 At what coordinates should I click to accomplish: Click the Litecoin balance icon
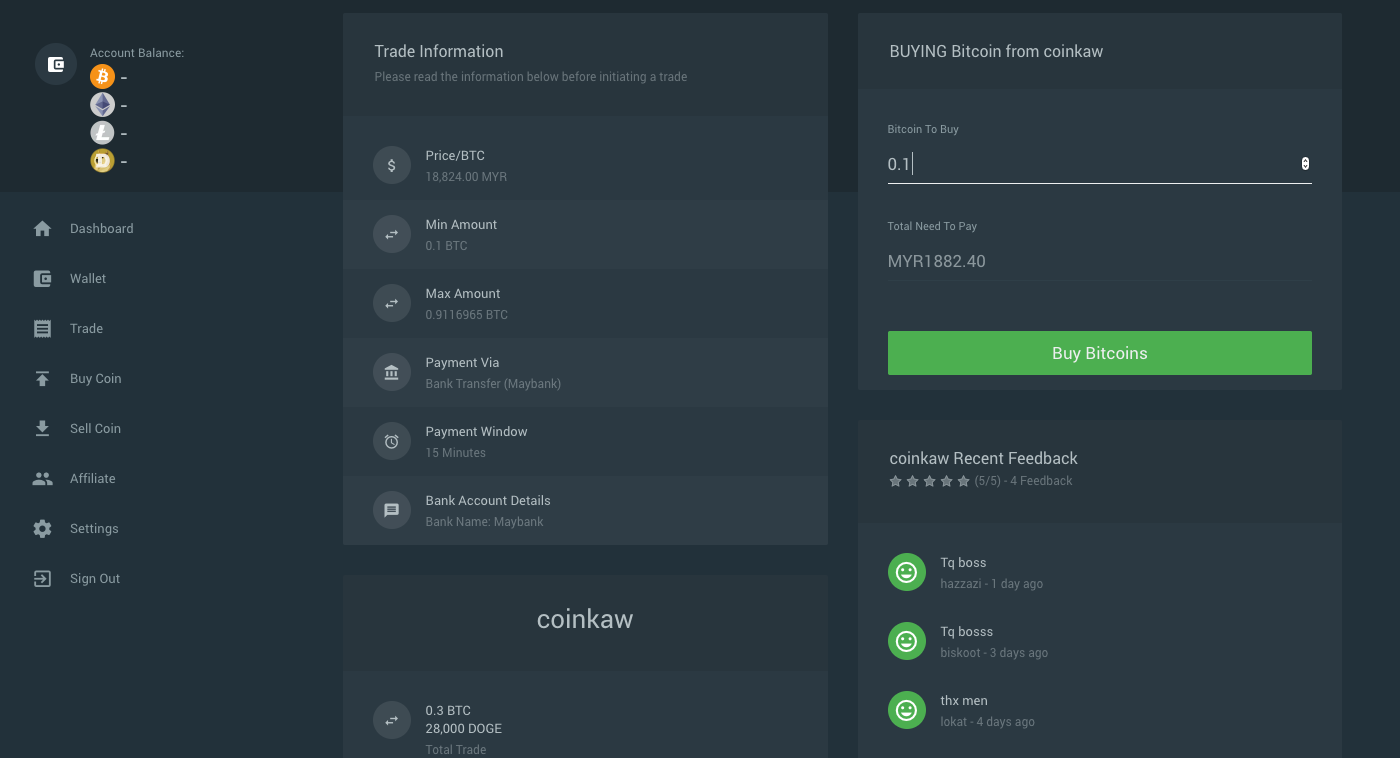coord(103,133)
